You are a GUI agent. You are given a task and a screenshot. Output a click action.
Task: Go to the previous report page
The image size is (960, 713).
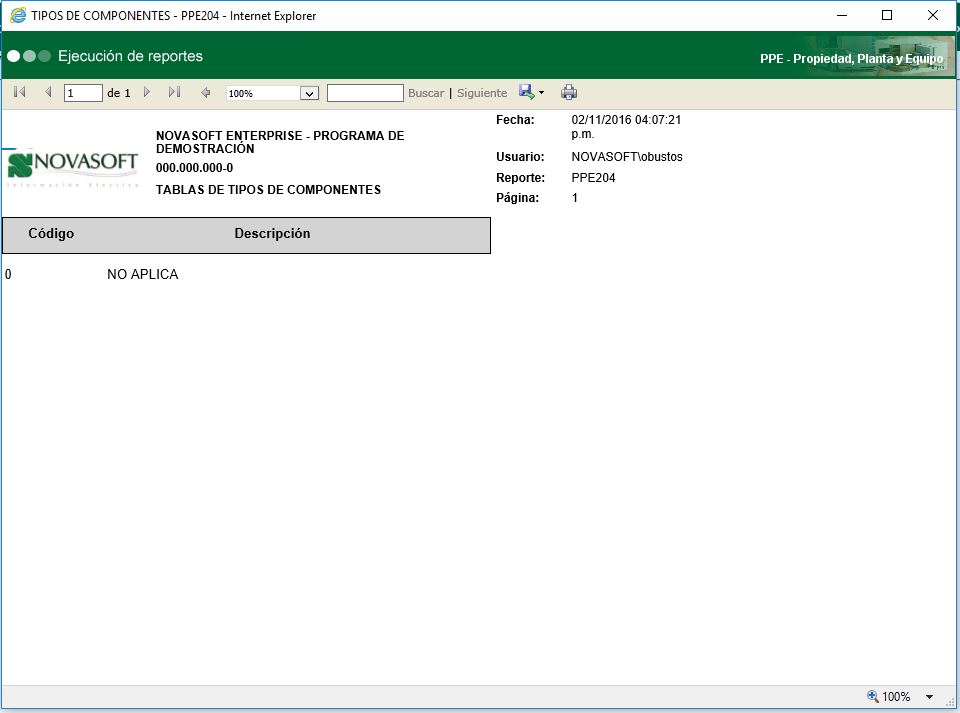click(x=48, y=92)
